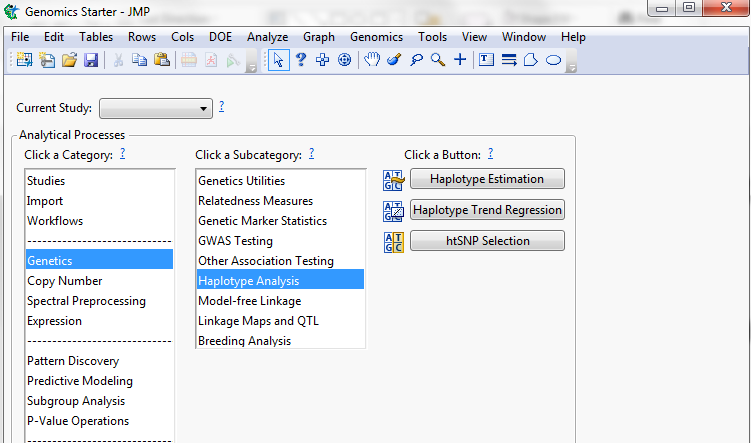
Task: Select the Brush tool
Action: (394, 60)
